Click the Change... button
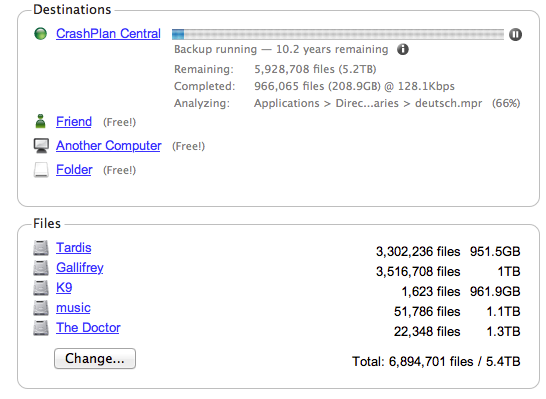 pos(95,358)
